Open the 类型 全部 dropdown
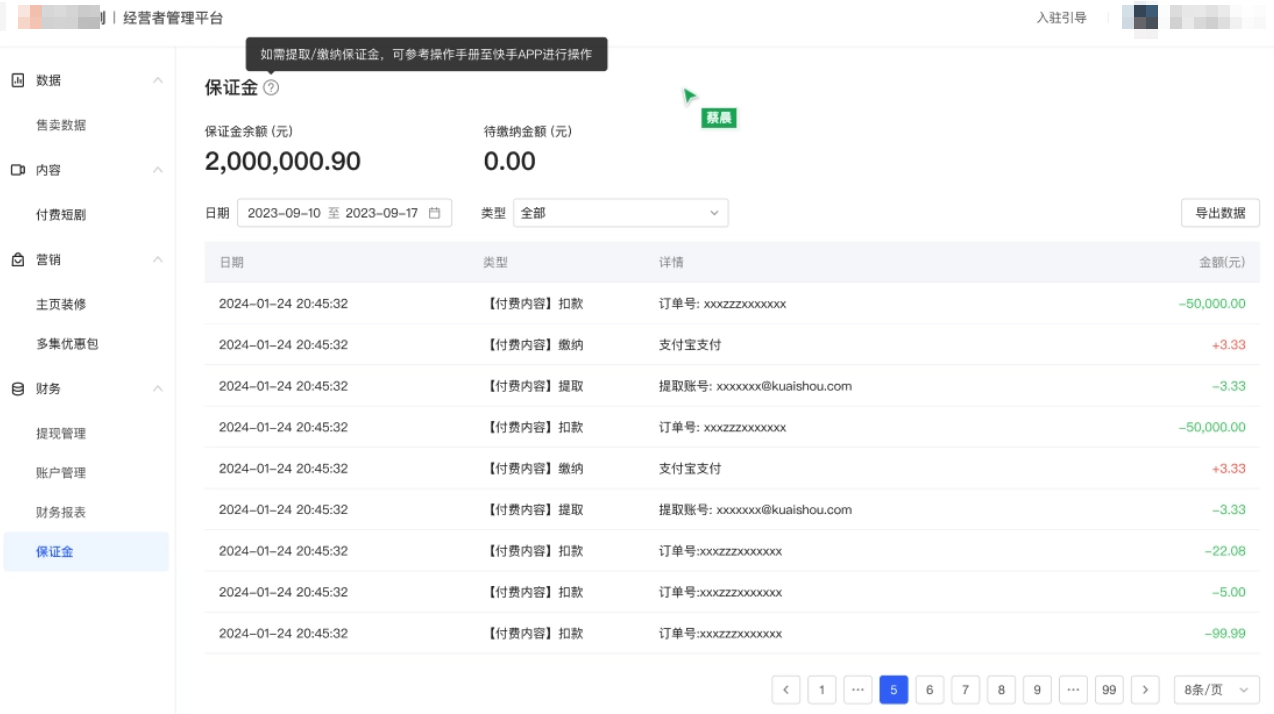Viewport: 1274px width, 714px height. [x=620, y=213]
